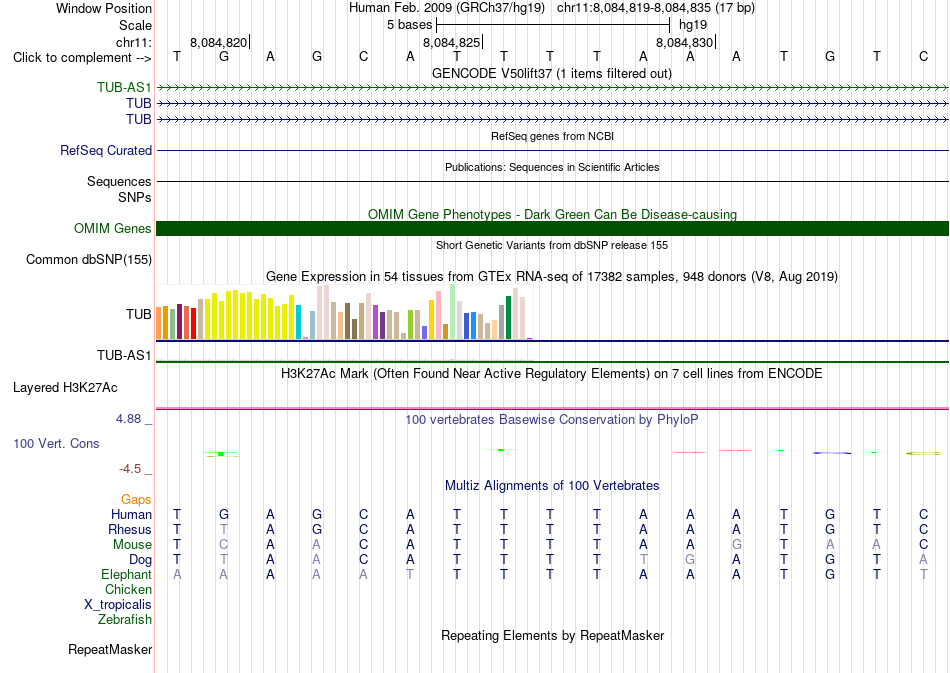The width and height of the screenshot is (950, 673).
Task: Click 'Short Genetic Variants from dbSNP release 155'
Action: coord(552,245)
